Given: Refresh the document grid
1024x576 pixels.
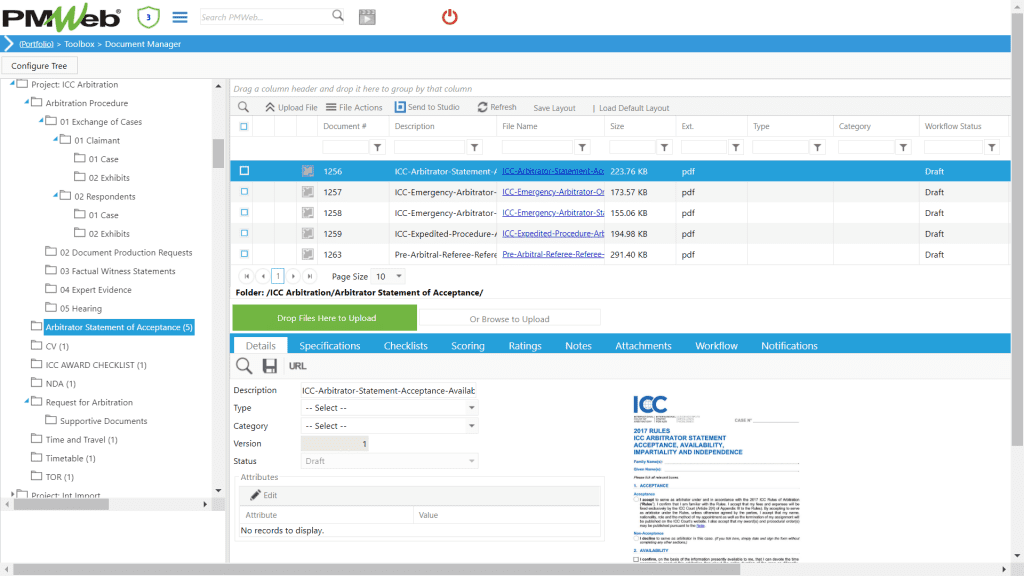Looking at the screenshot, I should pyautogui.click(x=497, y=107).
